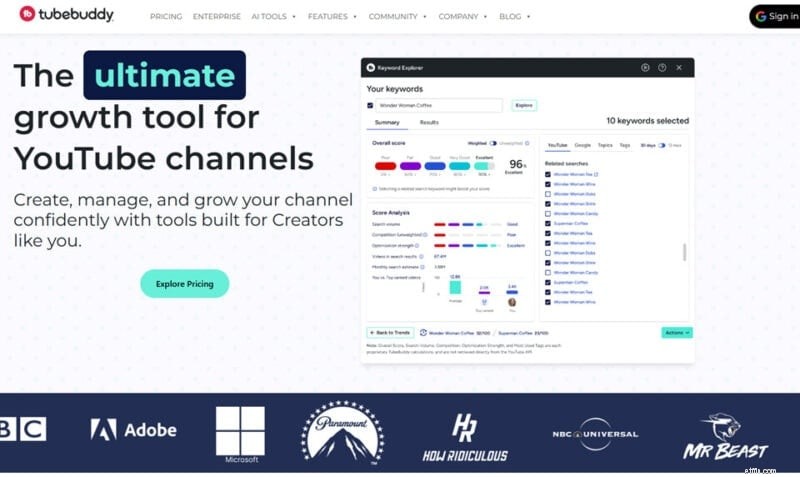Viewport: 800px width, 477px height.
Task: Open the help question-mark icon in Keyword Explorer
Action: pos(662,67)
